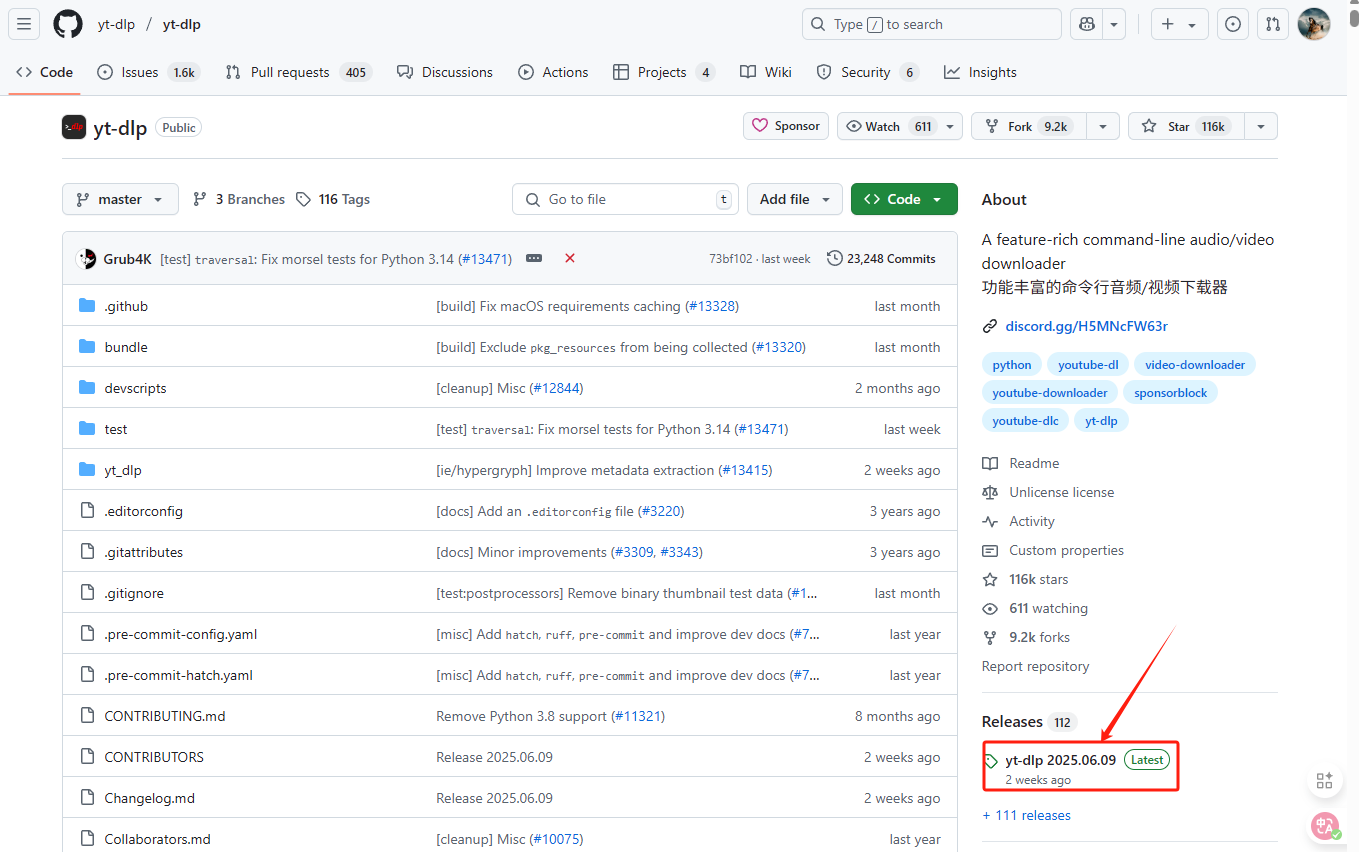Open the Copilot icon button
The width and height of the screenshot is (1359, 852).
(x=1087, y=24)
